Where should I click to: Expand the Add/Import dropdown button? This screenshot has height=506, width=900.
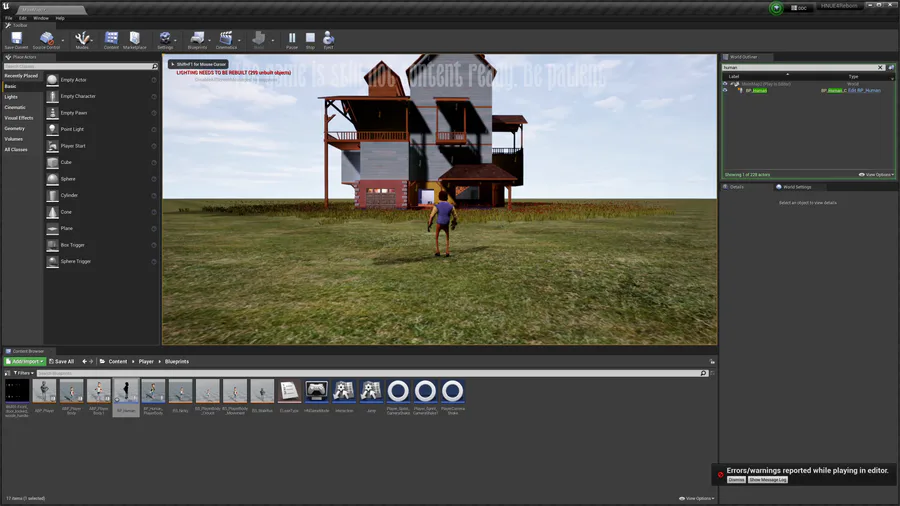pos(25,361)
